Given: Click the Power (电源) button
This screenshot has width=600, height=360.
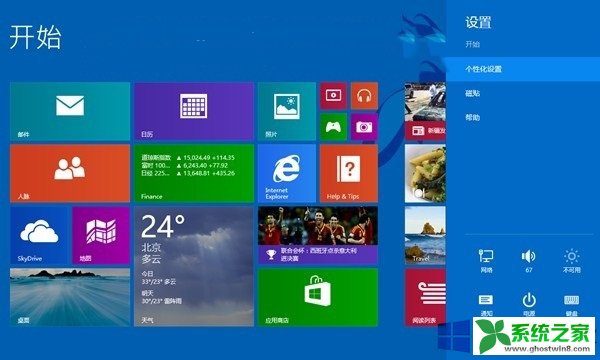Looking at the screenshot, I should point(529,305).
